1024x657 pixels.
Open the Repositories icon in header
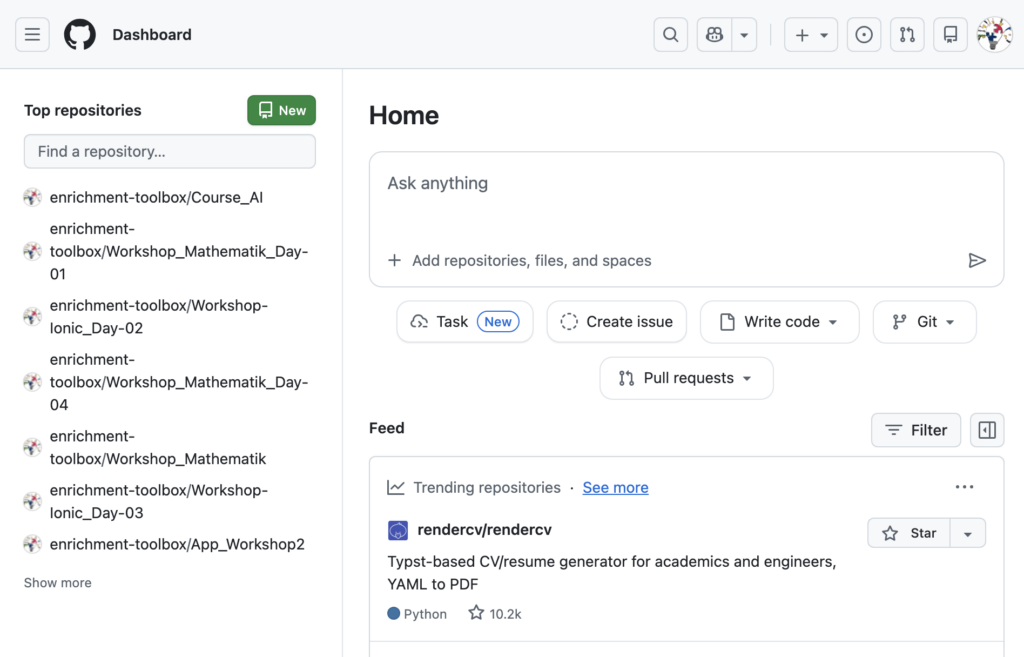(950, 35)
